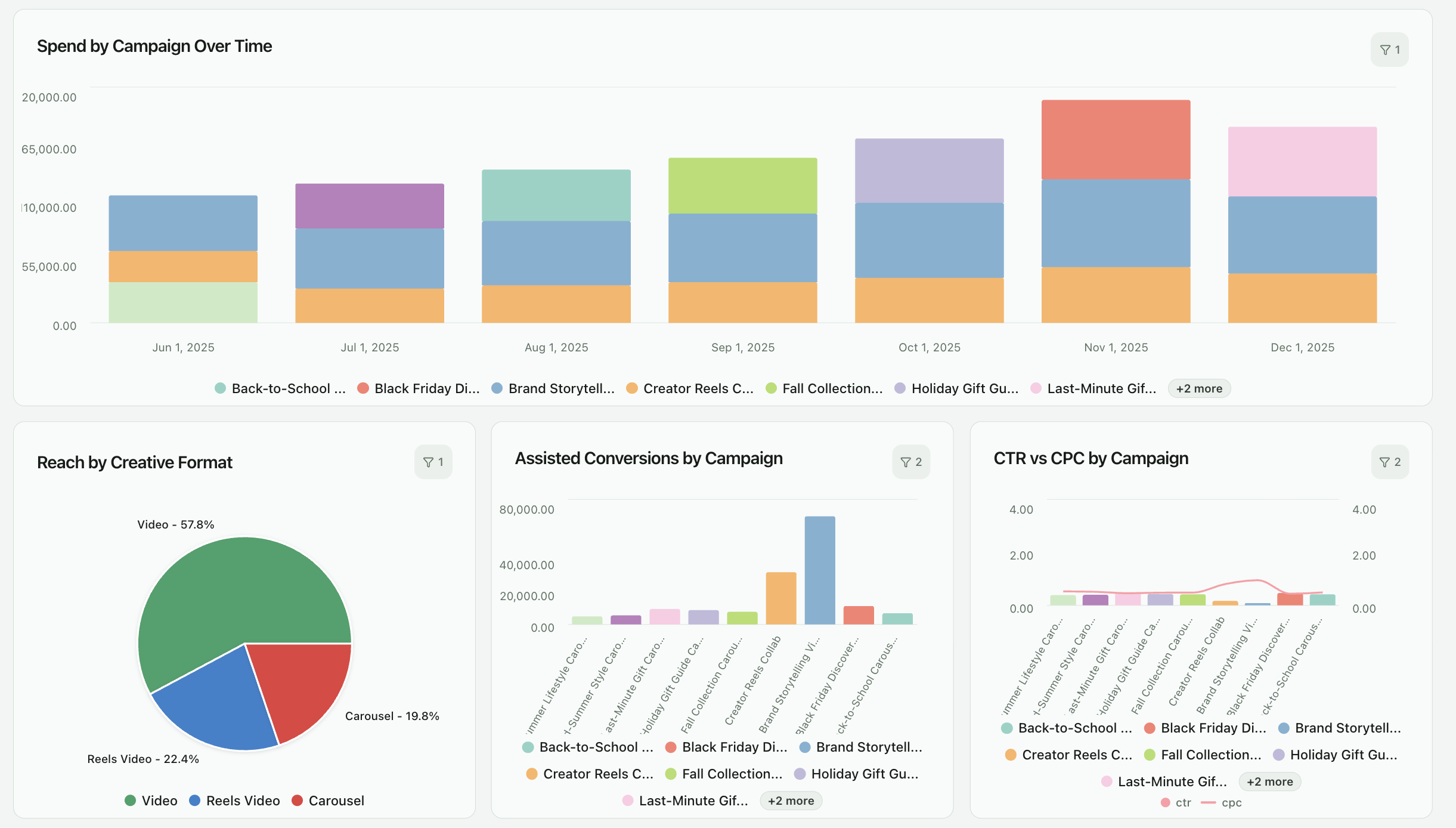Click the Black Friday legend dot in spend chart
Viewport: 1456px width, 828px height.
pyautogui.click(x=363, y=388)
